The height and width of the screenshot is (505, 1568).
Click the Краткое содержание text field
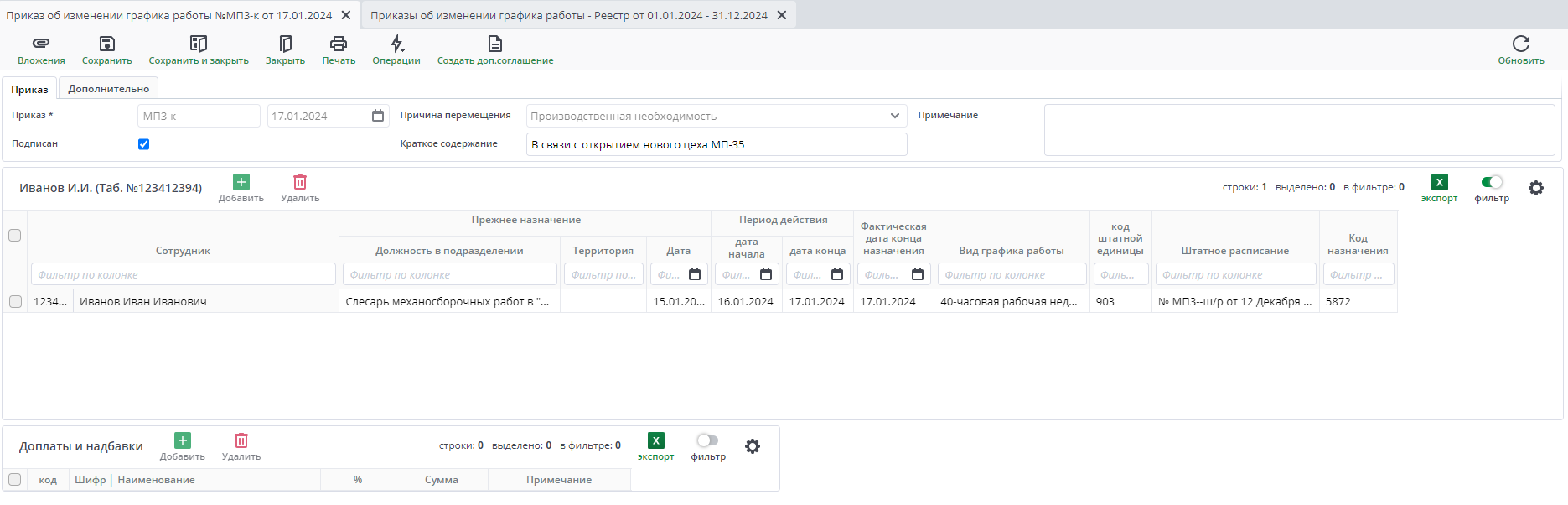(717, 144)
